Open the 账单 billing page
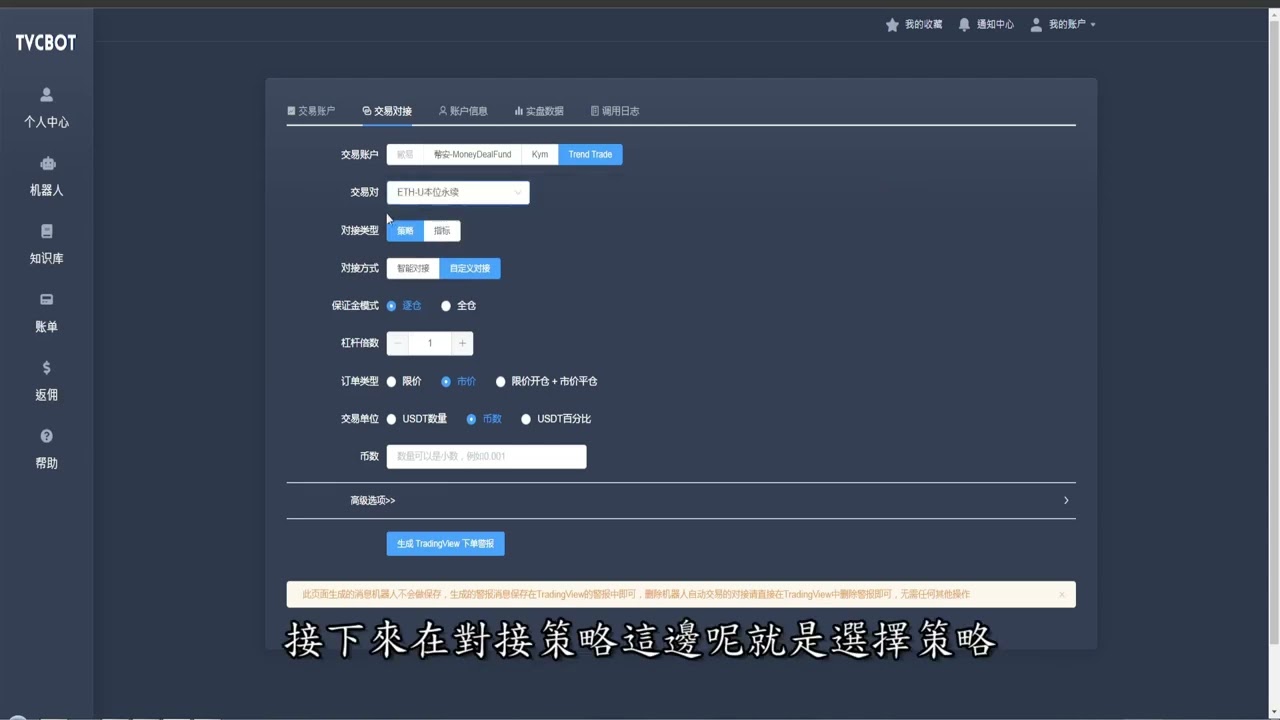1280x720 pixels. 46,312
